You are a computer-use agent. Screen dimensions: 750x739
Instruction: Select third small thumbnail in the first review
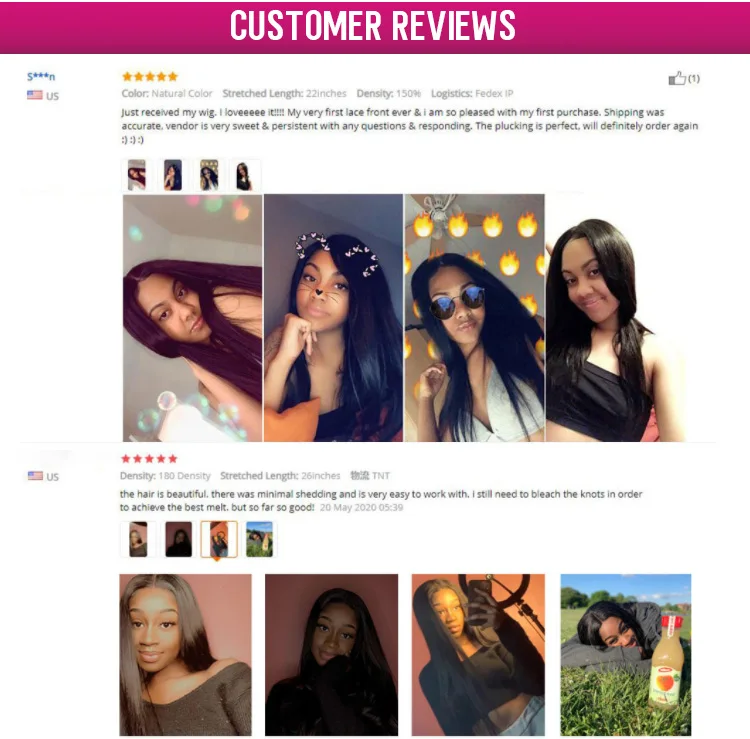pos(209,175)
